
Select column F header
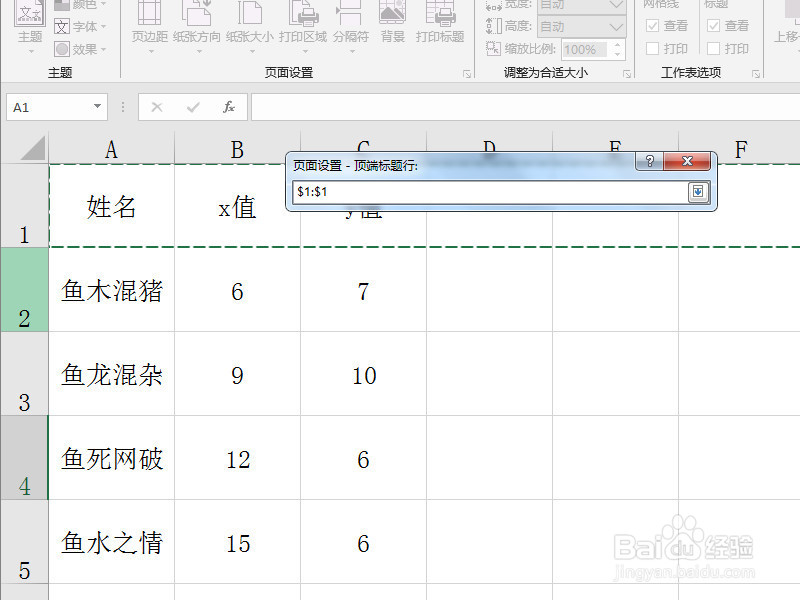[740, 149]
